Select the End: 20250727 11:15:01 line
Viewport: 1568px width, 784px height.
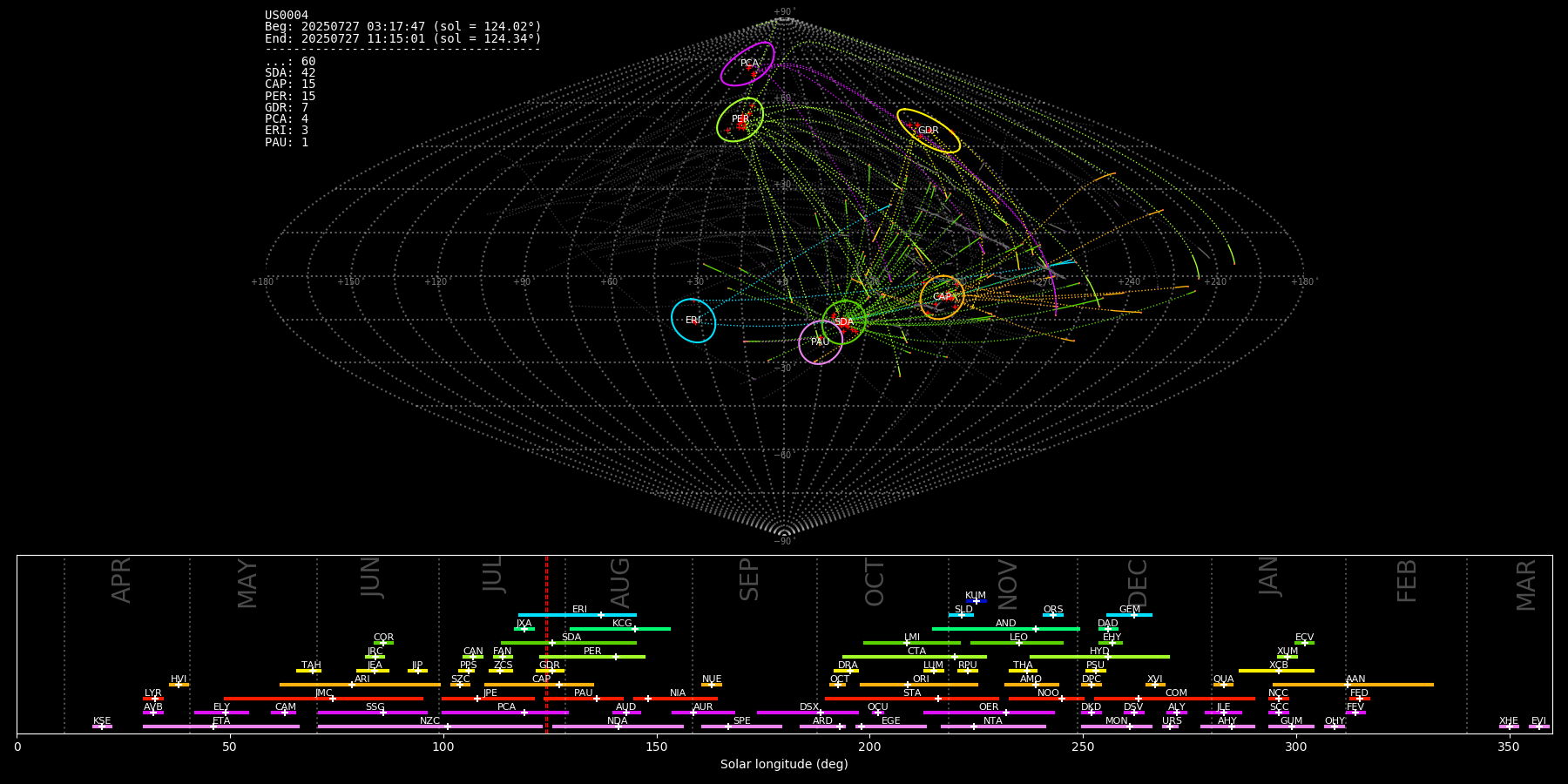(x=403, y=38)
